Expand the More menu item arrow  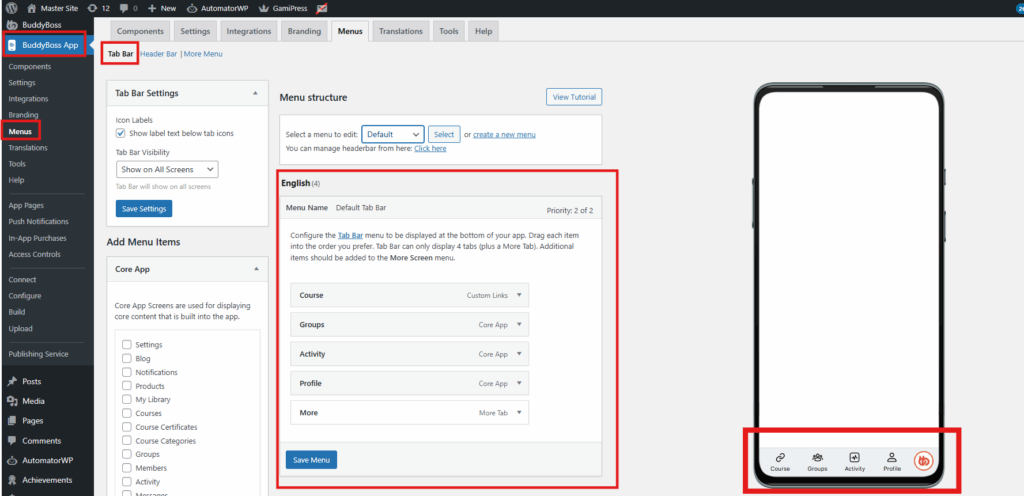pyautogui.click(x=519, y=412)
